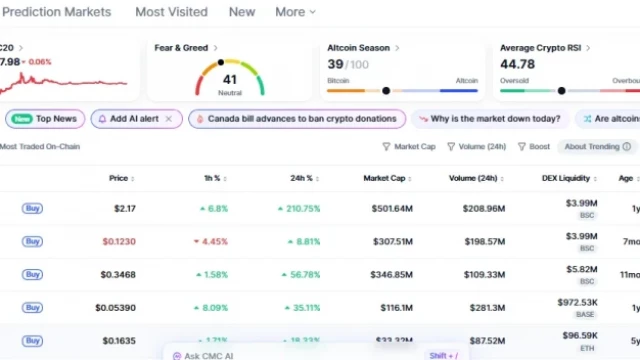Image resolution: width=640 pixels, height=360 pixels.
Task: Sort by 24h % column header
Action: point(304,178)
